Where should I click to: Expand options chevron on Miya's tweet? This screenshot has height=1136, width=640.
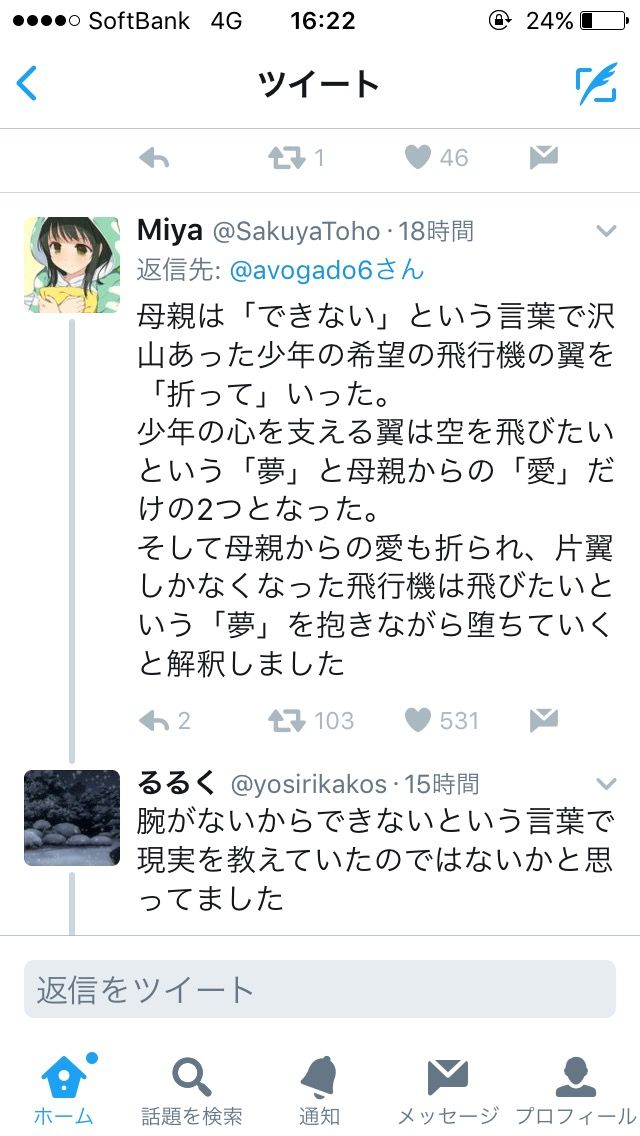(x=606, y=231)
